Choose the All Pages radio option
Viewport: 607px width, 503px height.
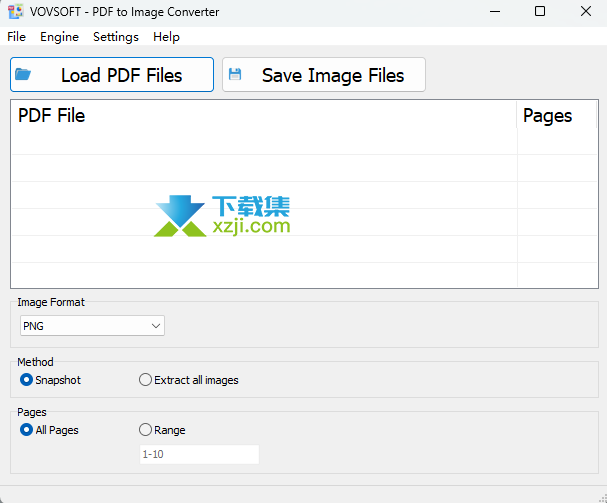[27, 430]
